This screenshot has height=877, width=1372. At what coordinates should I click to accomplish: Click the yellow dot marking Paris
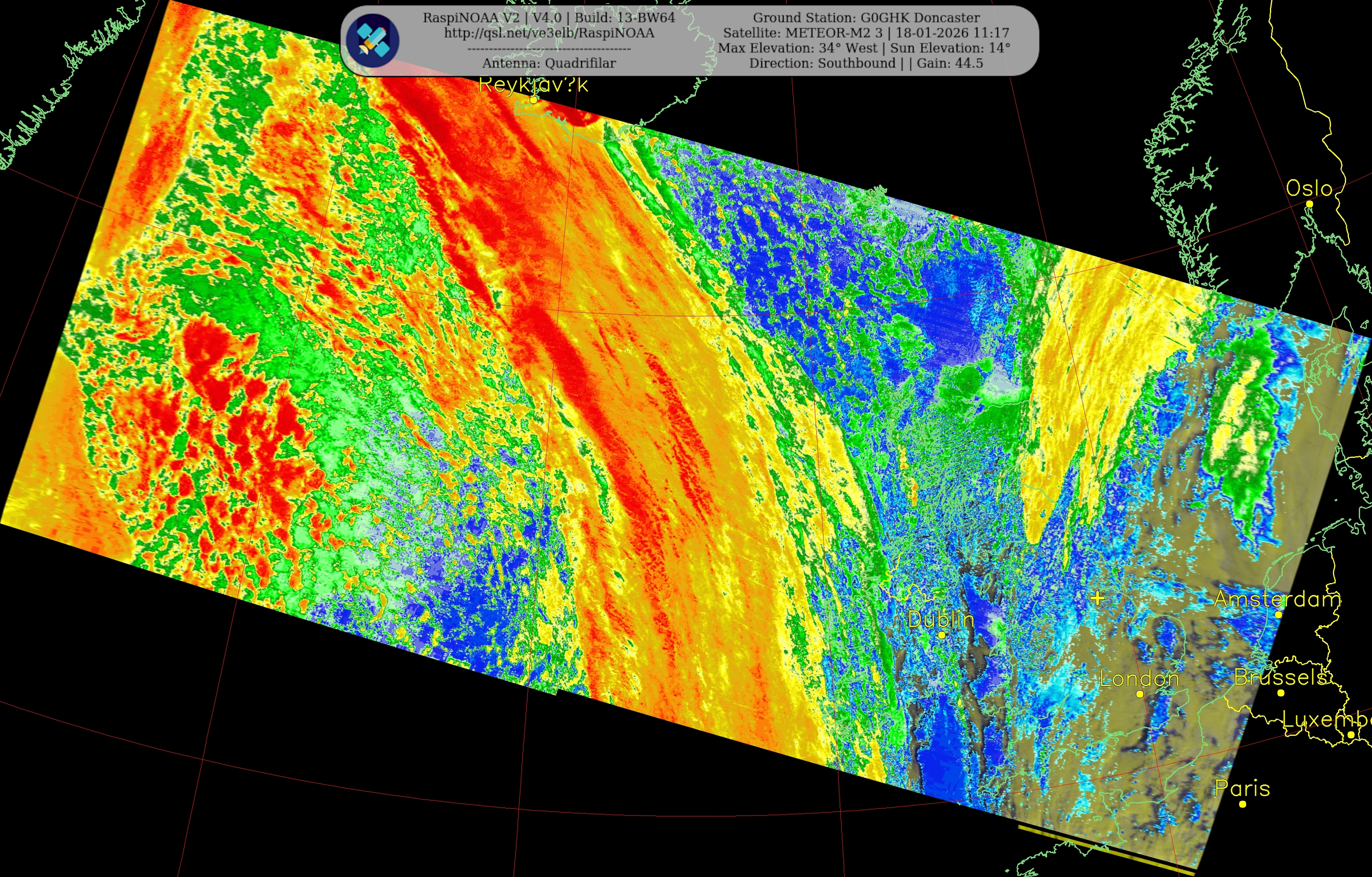1243,804
